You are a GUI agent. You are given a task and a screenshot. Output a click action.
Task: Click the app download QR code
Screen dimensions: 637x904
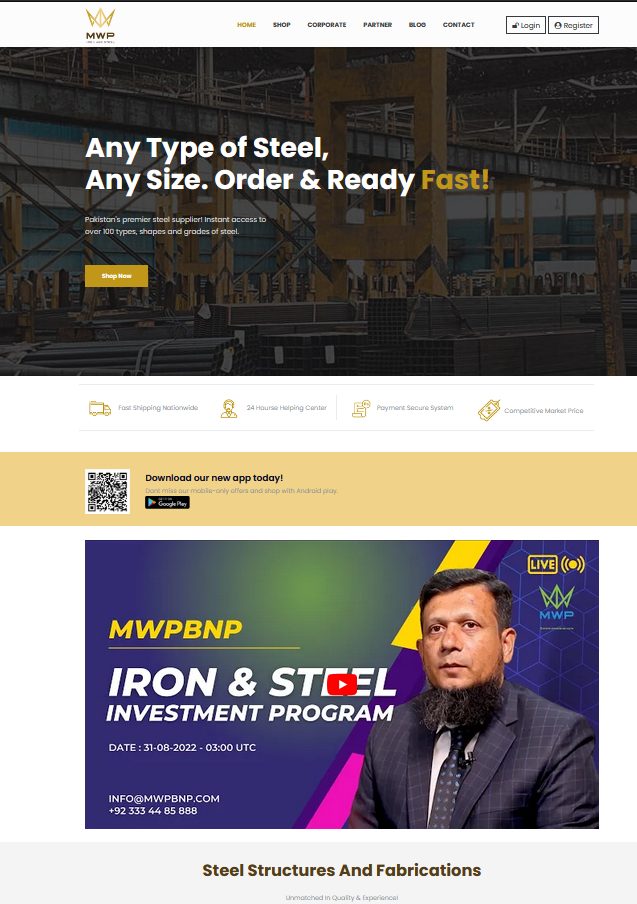[x=108, y=491]
